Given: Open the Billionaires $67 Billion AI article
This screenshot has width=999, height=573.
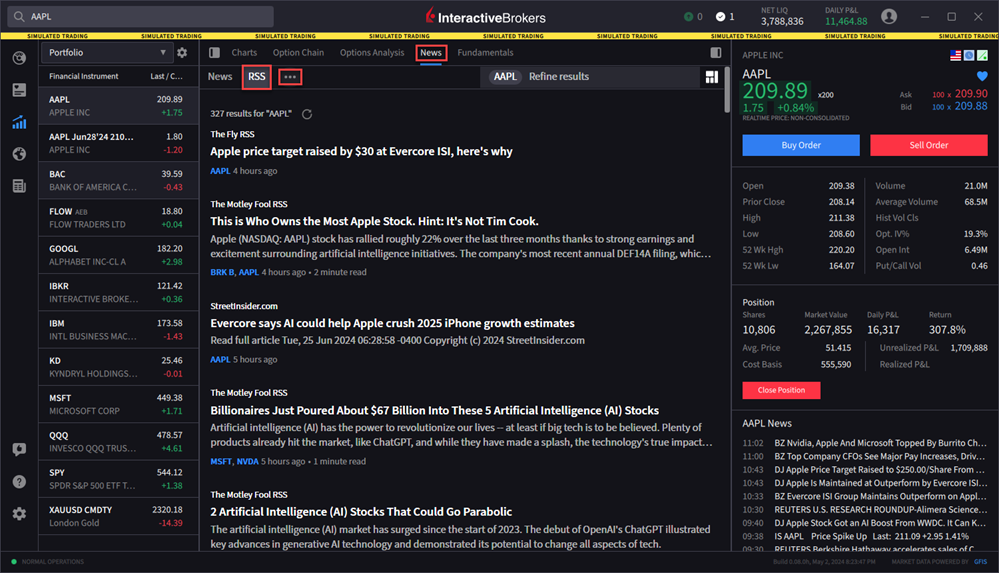Looking at the screenshot, I should (x=435, y=410).
